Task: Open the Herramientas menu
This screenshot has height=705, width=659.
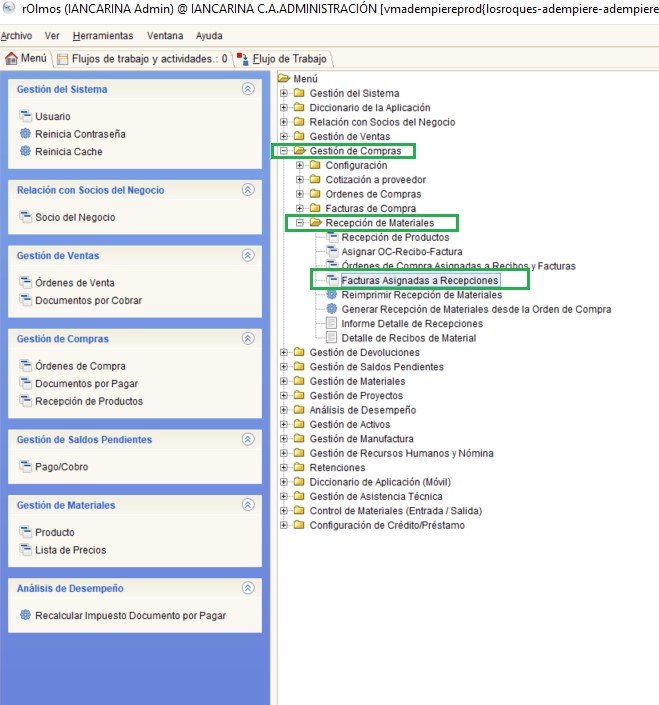Action: pyautogui.click(x=103, y=36)
